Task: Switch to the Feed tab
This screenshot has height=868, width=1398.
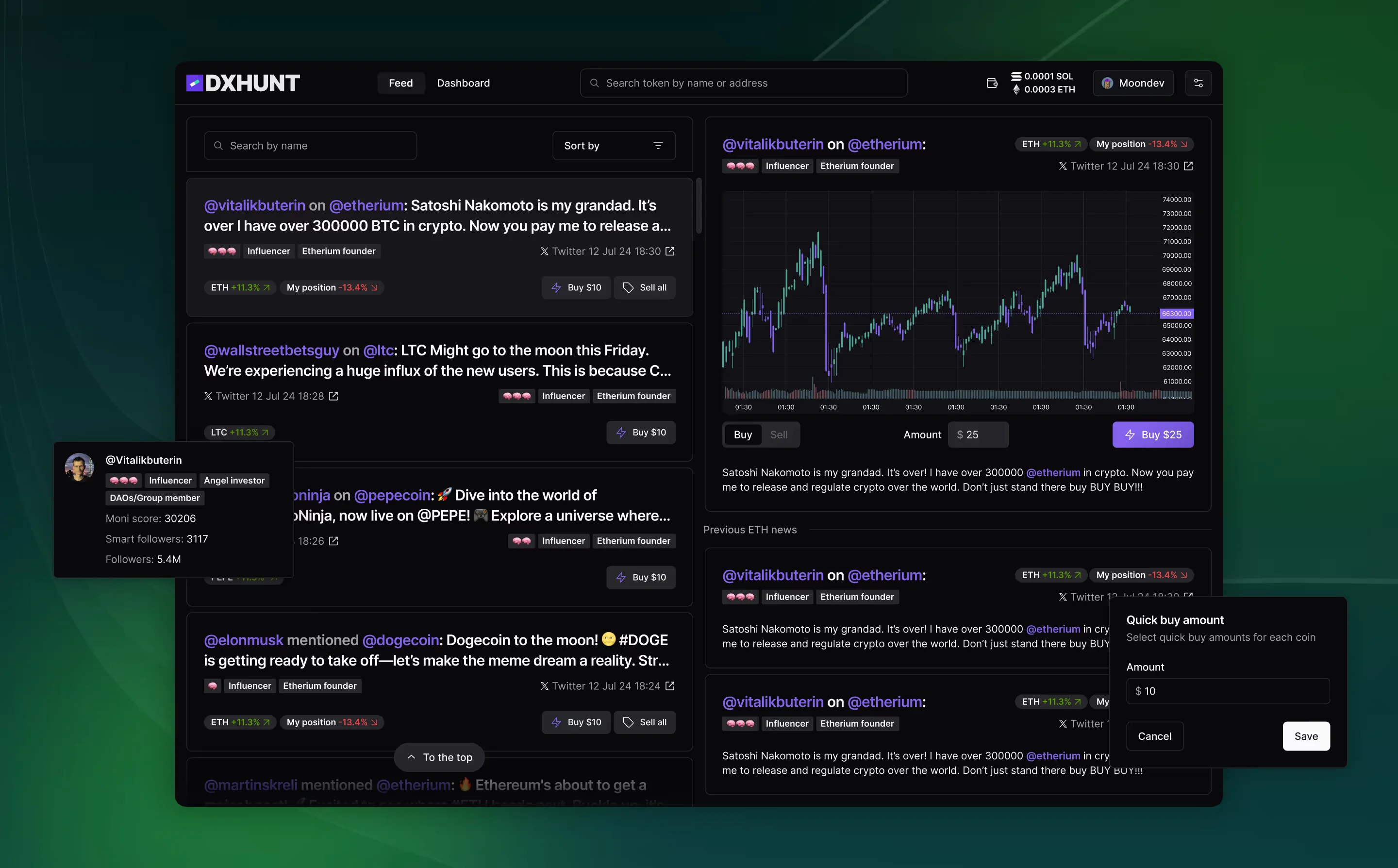Action: coord(400,83)
